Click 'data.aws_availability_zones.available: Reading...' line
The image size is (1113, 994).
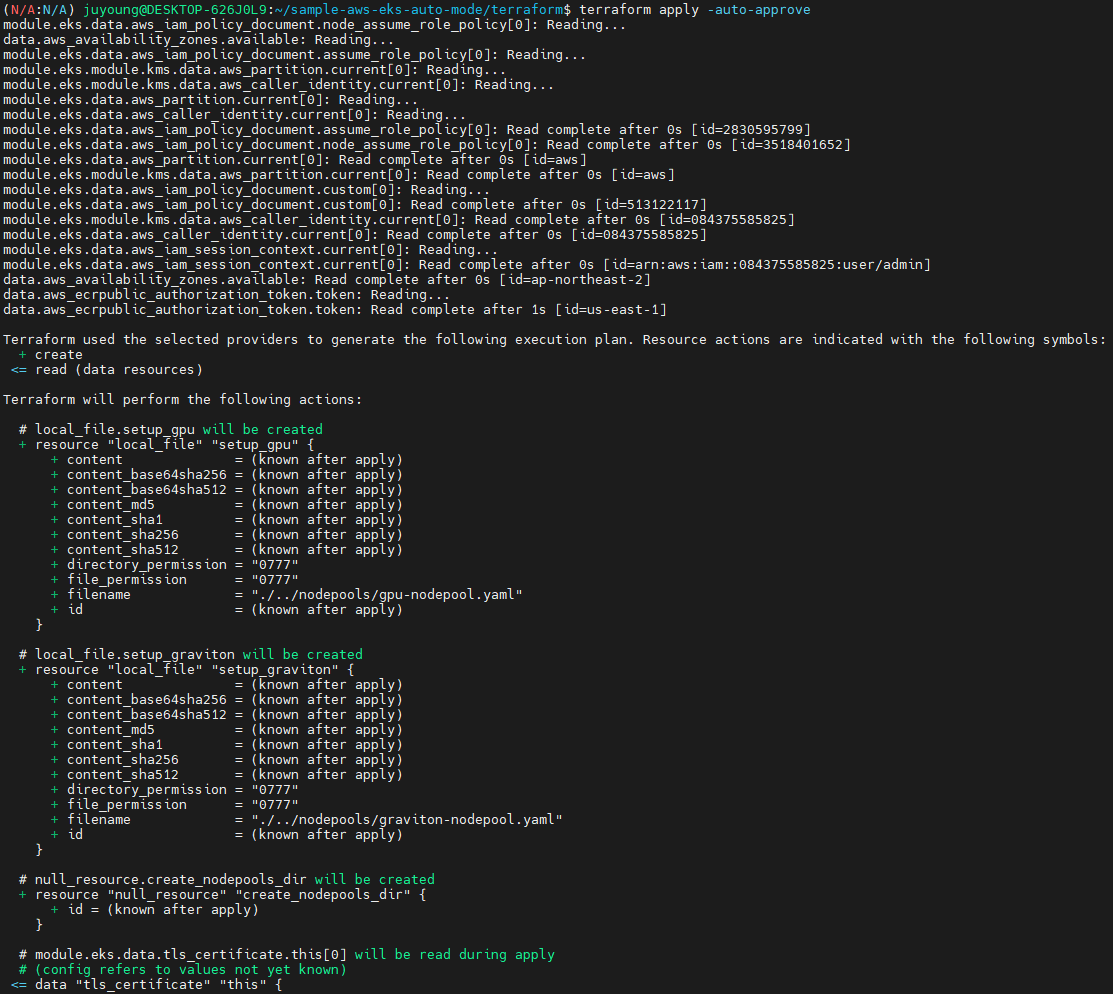[x=198, y=40]
